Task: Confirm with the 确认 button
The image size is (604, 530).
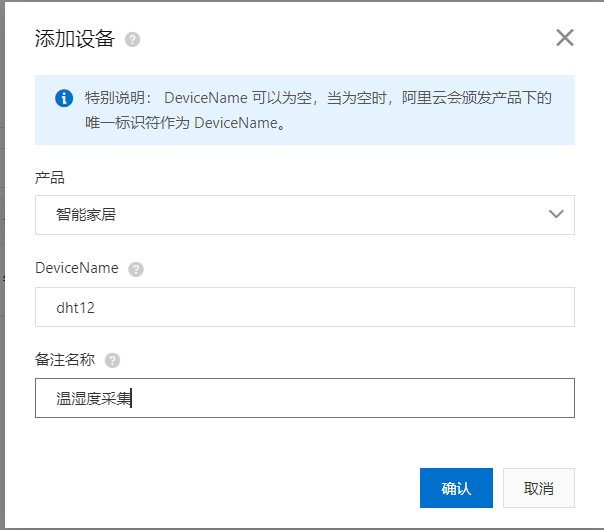Action: coord(456,488)
